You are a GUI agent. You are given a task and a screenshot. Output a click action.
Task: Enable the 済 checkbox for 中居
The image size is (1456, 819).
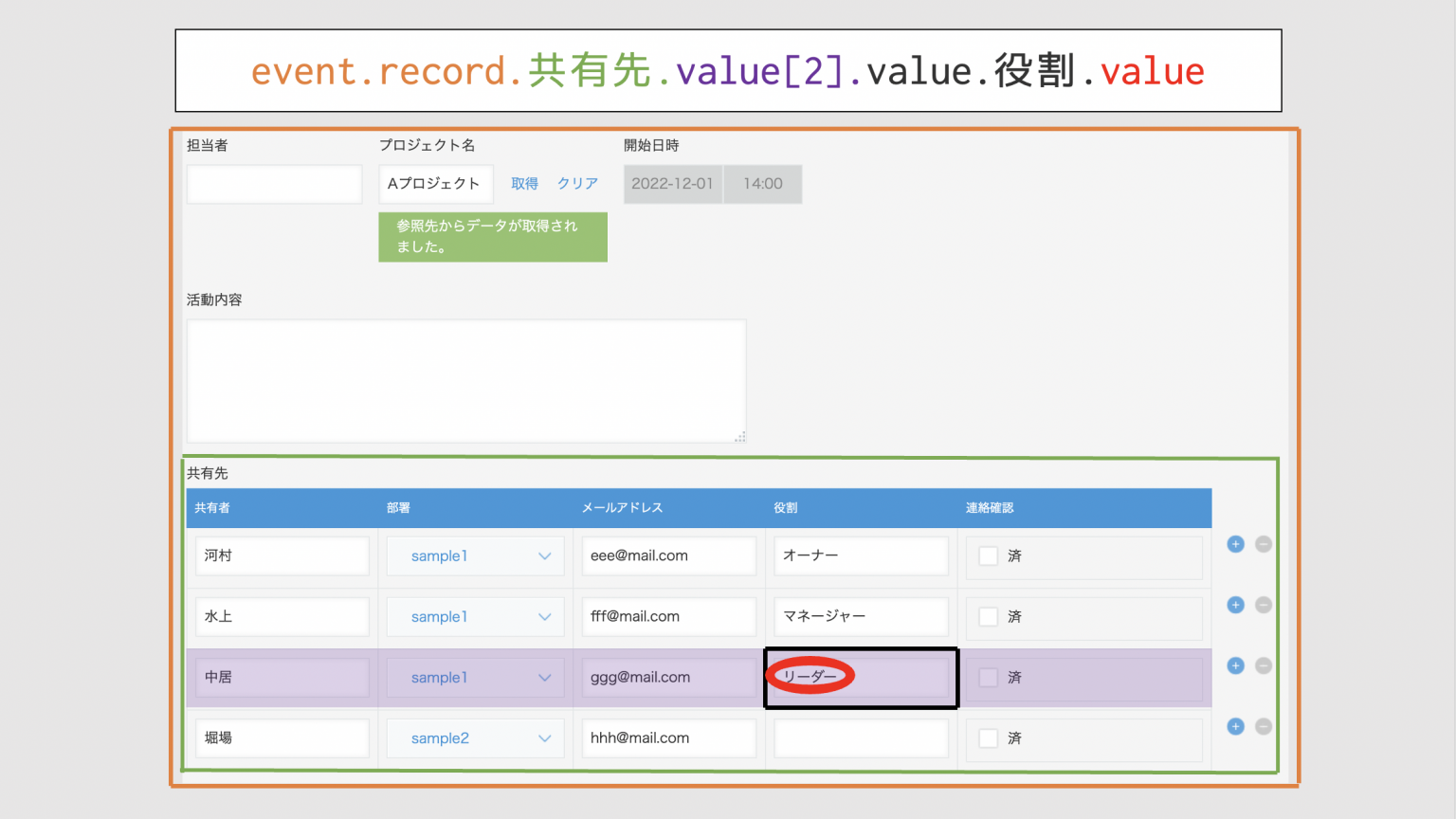pyautogui.click(x=989, y=677)
